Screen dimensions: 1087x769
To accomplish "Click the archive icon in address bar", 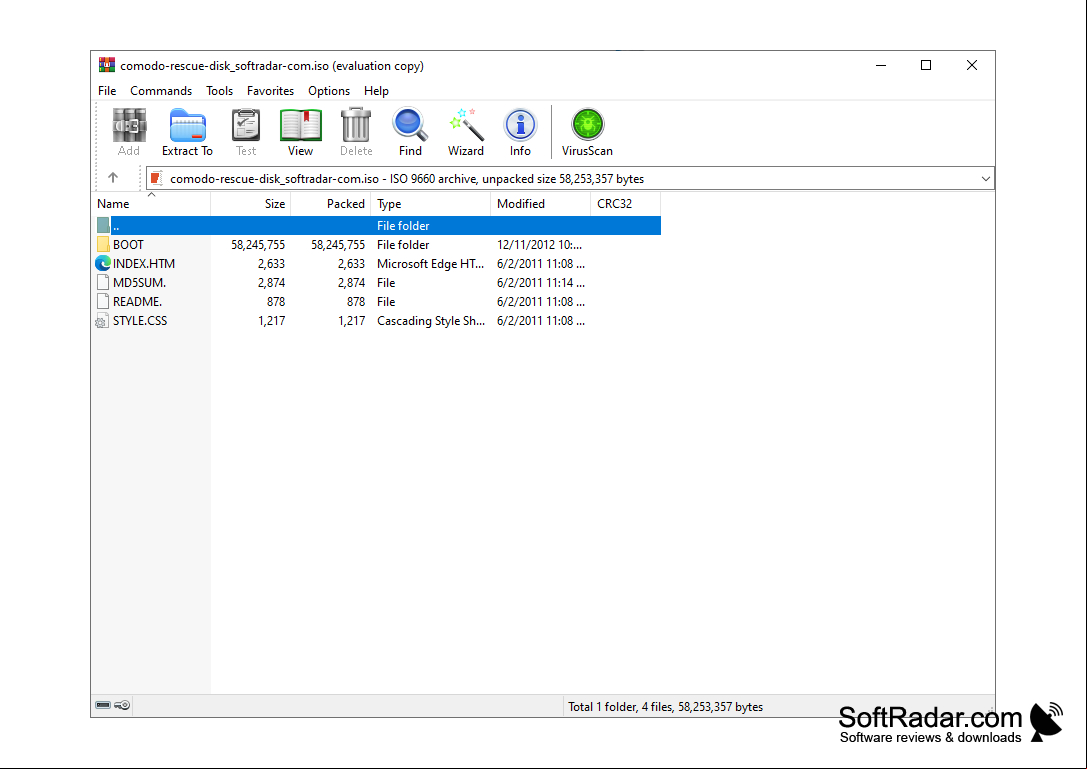I will (x=157, y=178).
